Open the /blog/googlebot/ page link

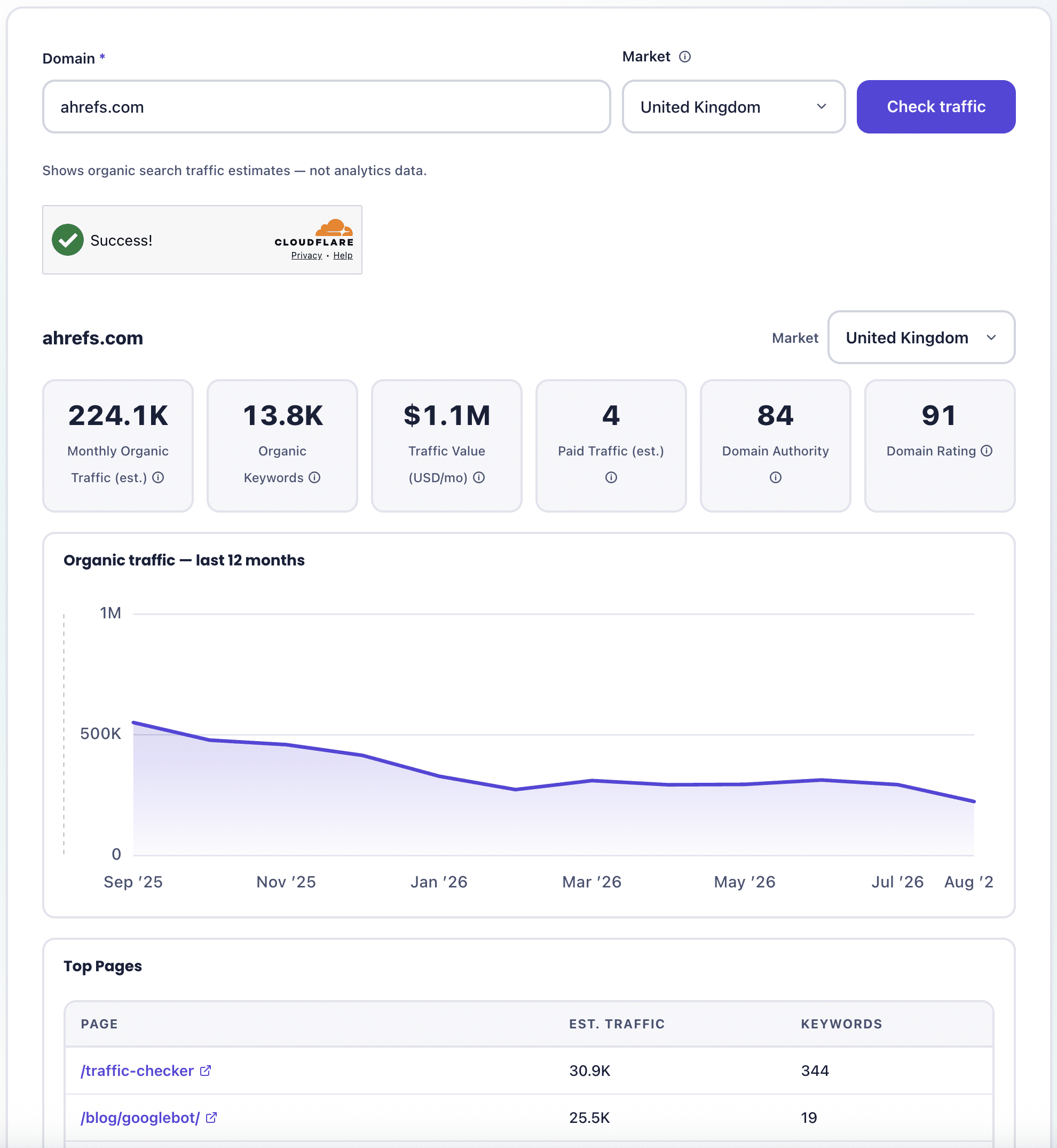pos(140,1117)
